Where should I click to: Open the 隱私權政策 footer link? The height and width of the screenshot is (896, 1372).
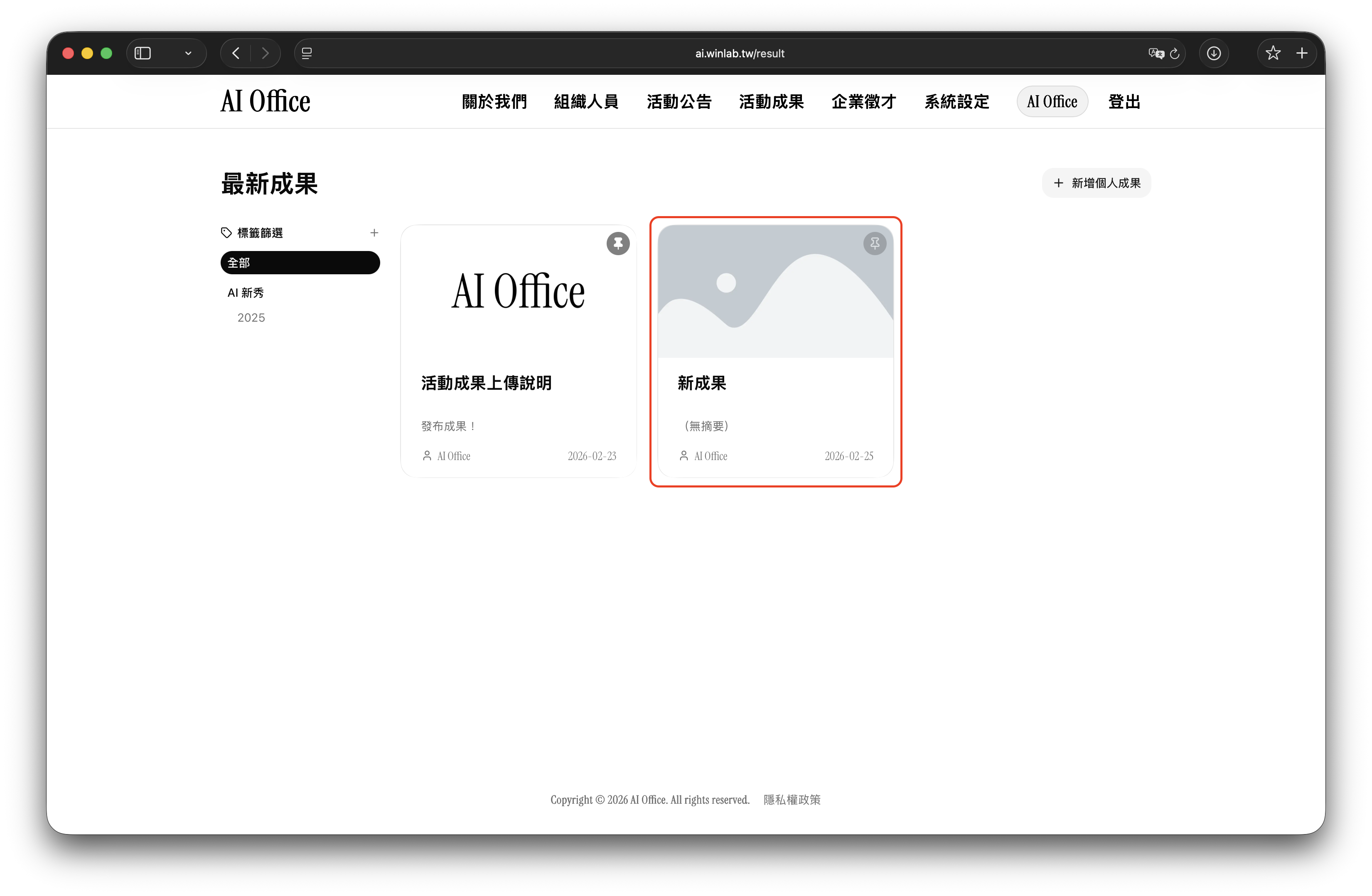792,800
